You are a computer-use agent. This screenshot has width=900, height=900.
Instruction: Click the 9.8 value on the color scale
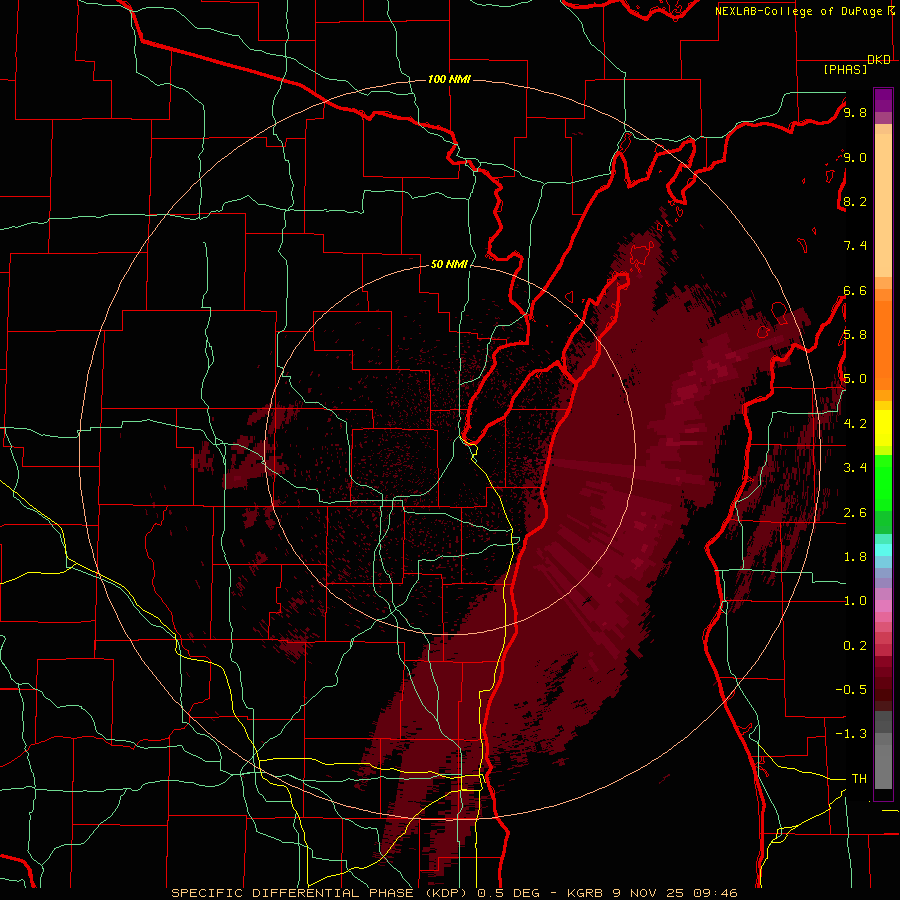(855, 113)
